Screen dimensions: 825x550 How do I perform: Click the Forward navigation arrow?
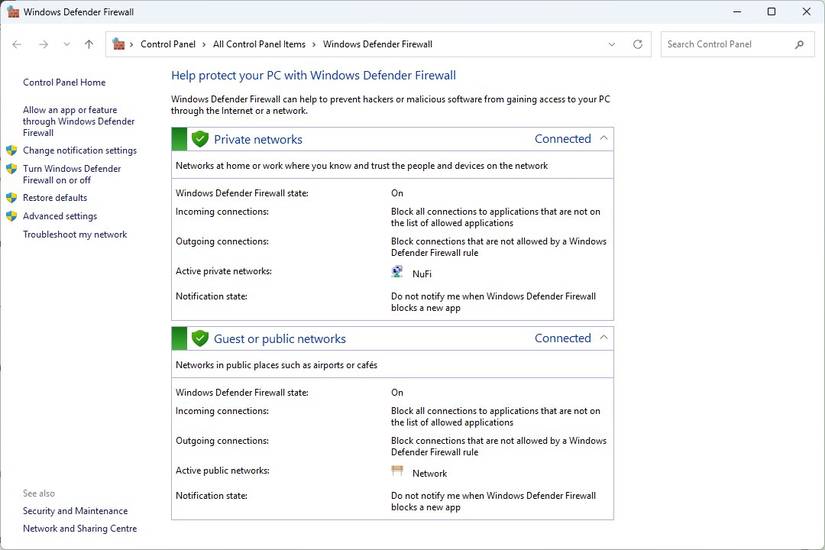44,45
